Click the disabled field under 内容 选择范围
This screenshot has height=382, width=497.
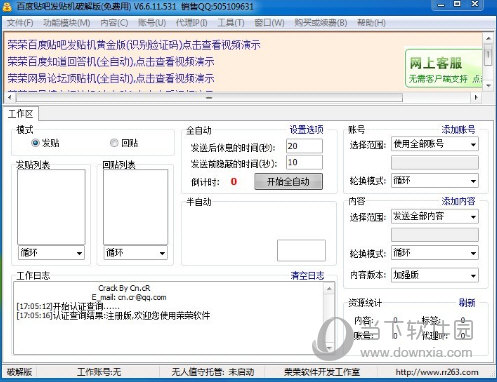point(435,235)
